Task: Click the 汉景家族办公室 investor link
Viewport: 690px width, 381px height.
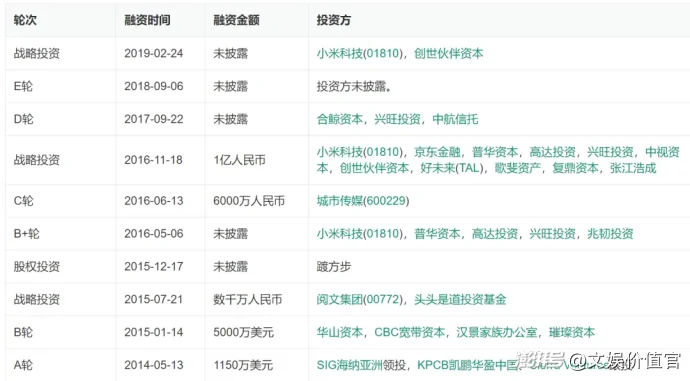Action: click(x=497, y=332)
